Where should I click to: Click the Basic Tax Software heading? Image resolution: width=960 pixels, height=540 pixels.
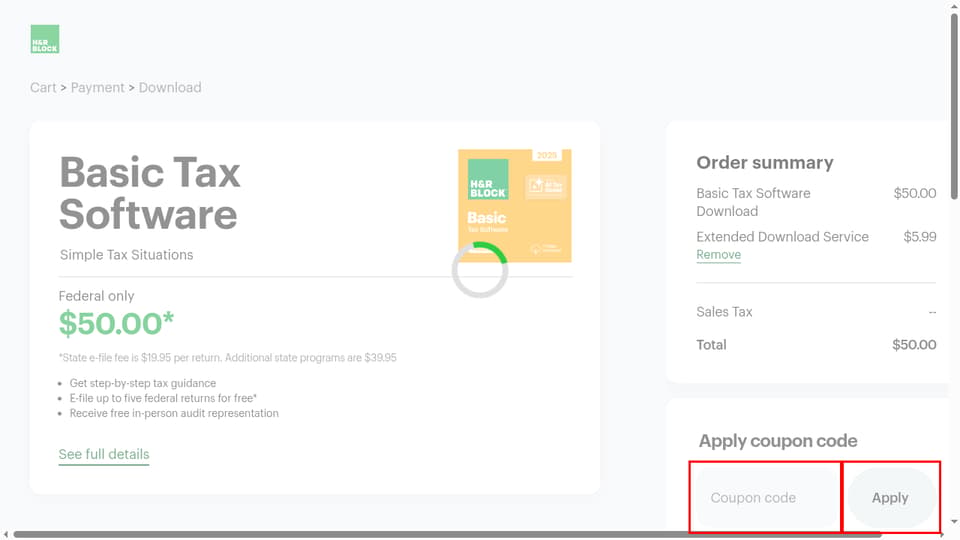(150, 193)
